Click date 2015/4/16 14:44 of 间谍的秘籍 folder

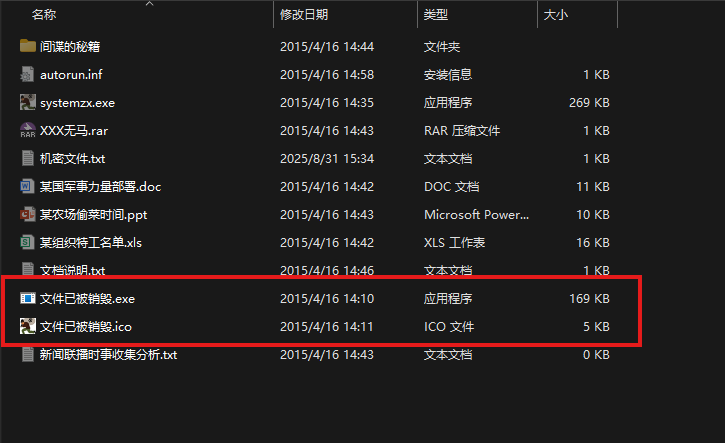click(x=327, y=46)
